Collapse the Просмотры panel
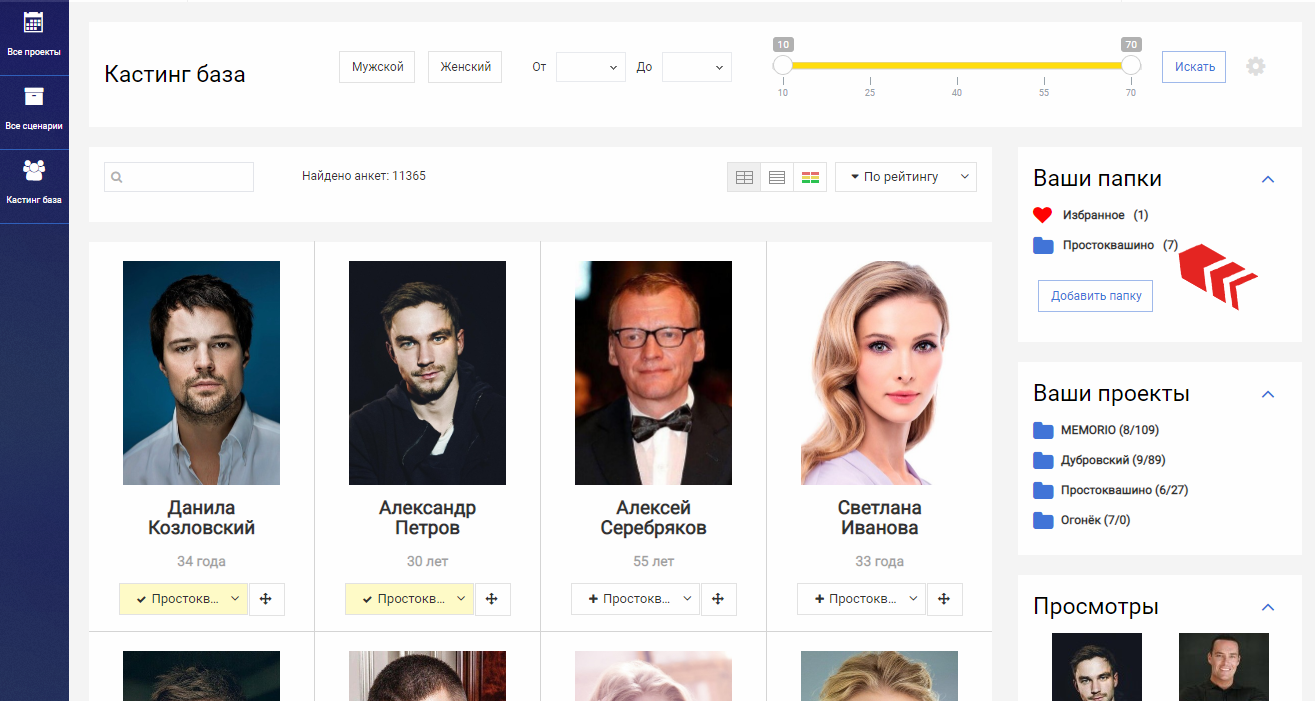 pyautogui.click(x=1268, y=607)
